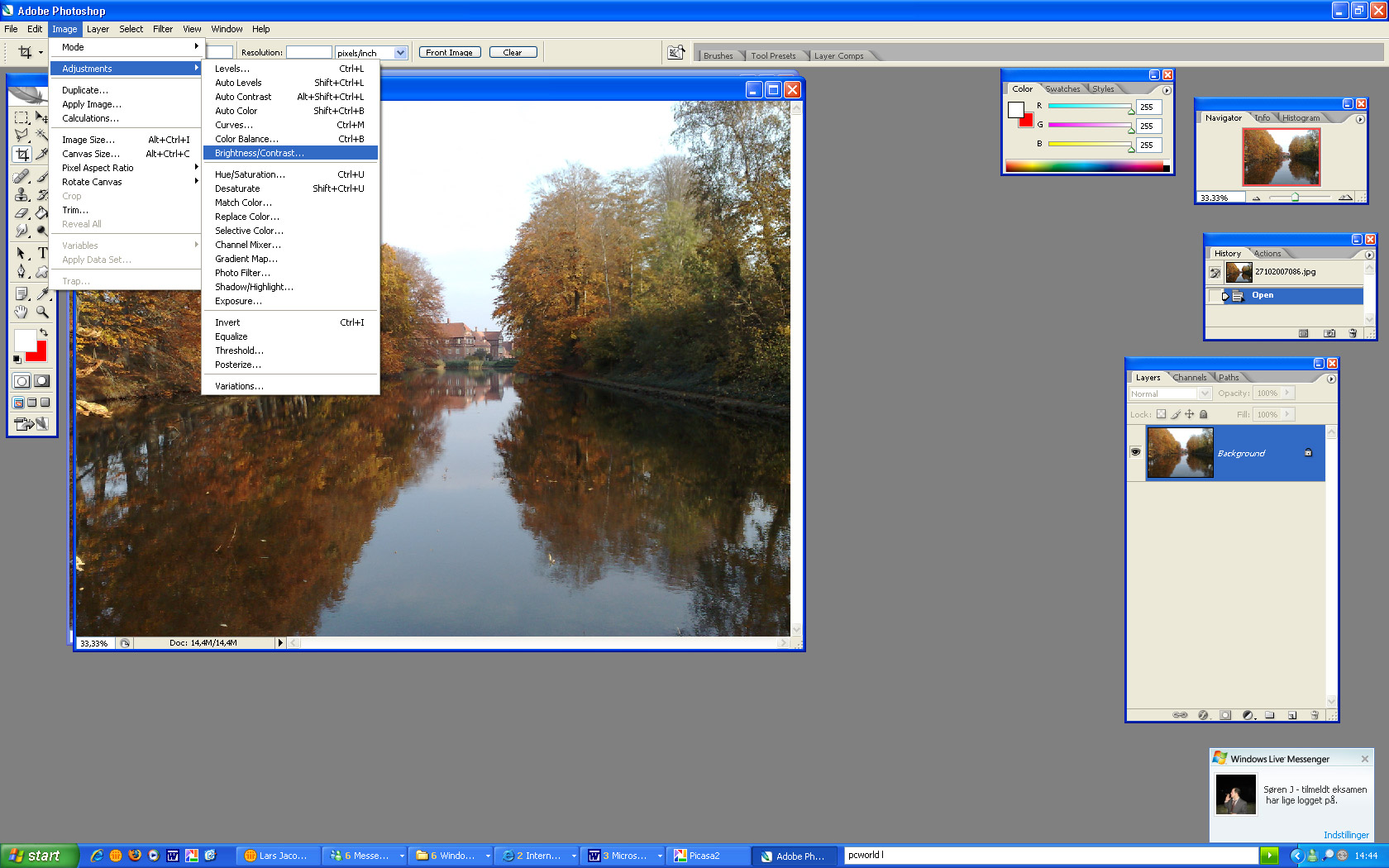The image size is (1389, 868).
Task: Select the Type tool in toolbox
Action: click(42, 253)
